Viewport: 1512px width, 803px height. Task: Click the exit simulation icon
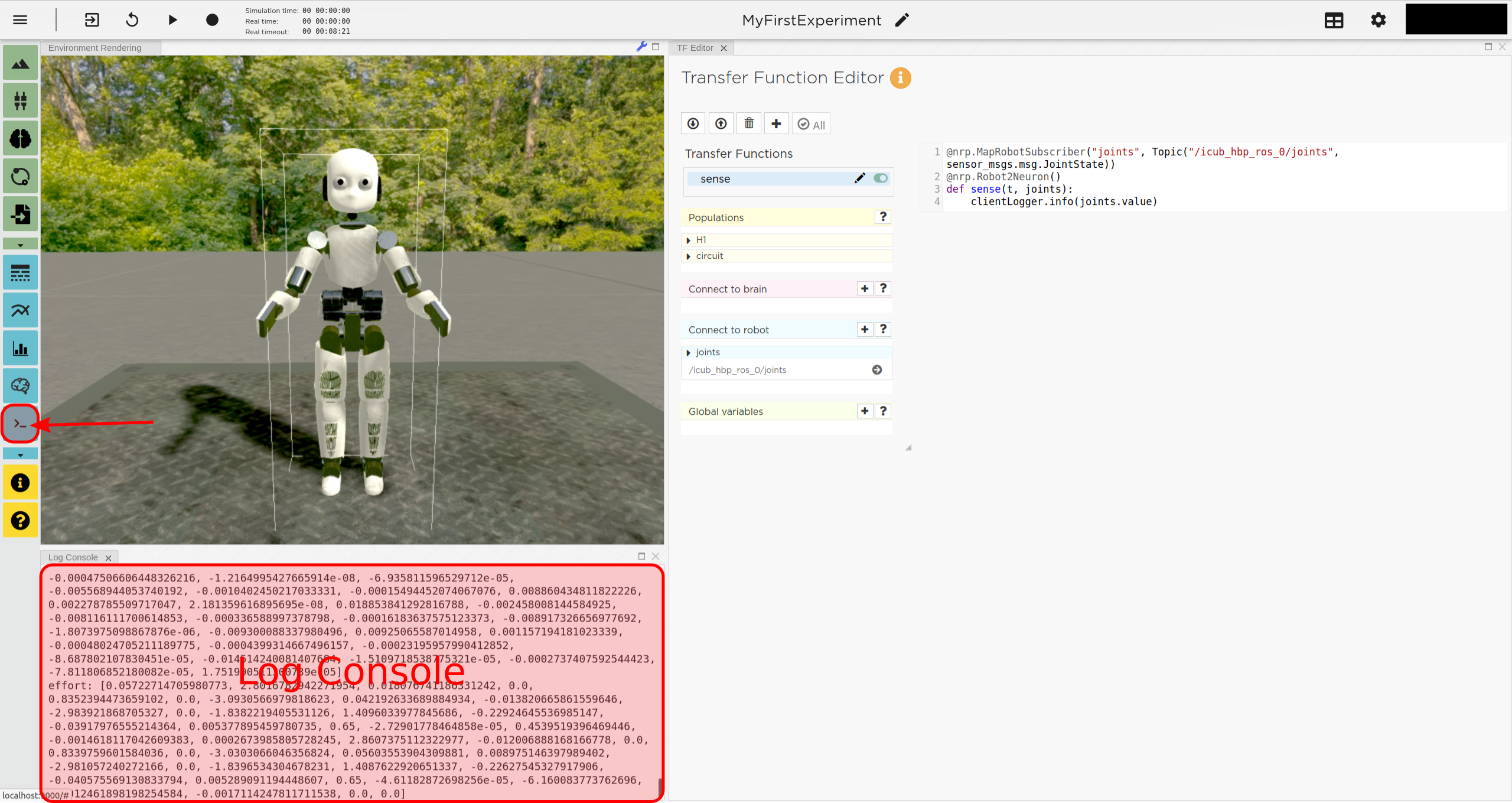92,20
